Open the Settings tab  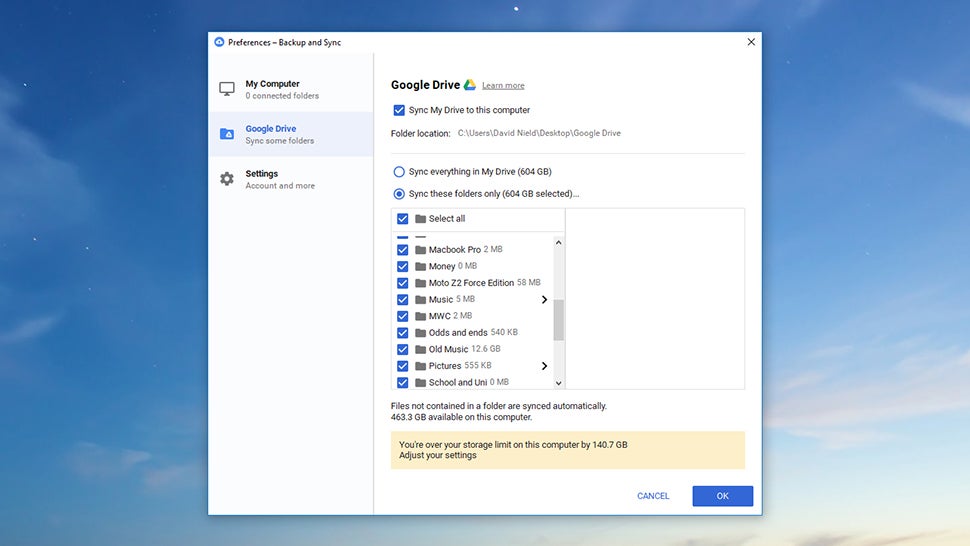[x=291, y=179]
